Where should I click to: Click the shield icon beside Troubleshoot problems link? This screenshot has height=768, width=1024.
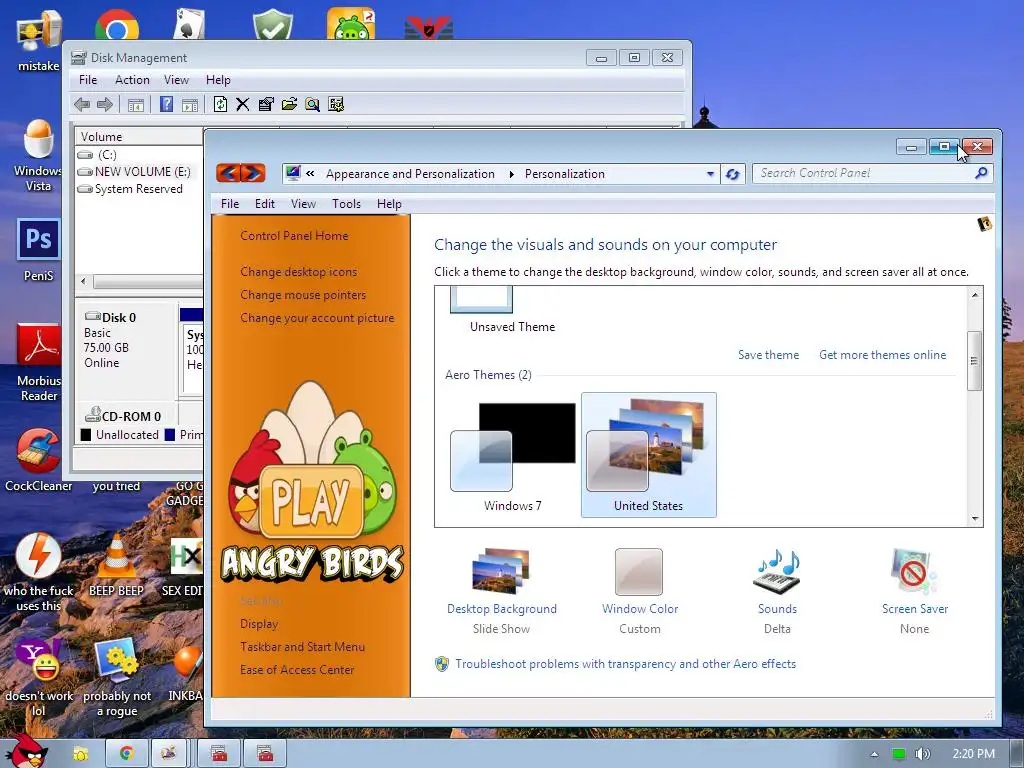(442, 664)
